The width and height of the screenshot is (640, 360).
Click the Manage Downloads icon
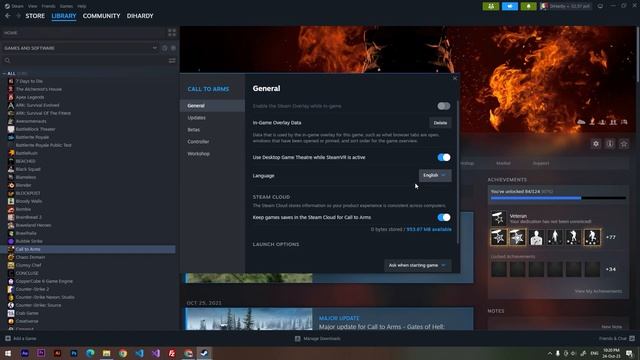[x=298, y=338]
